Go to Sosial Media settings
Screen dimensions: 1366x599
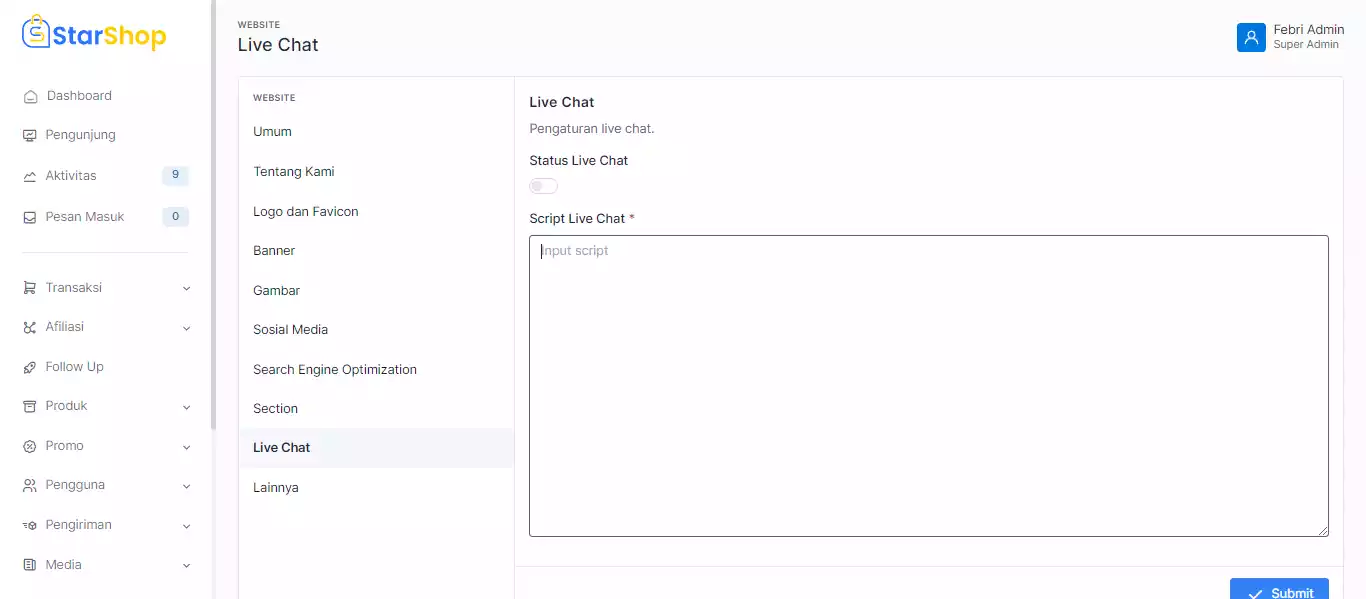[x=290, y=330]
